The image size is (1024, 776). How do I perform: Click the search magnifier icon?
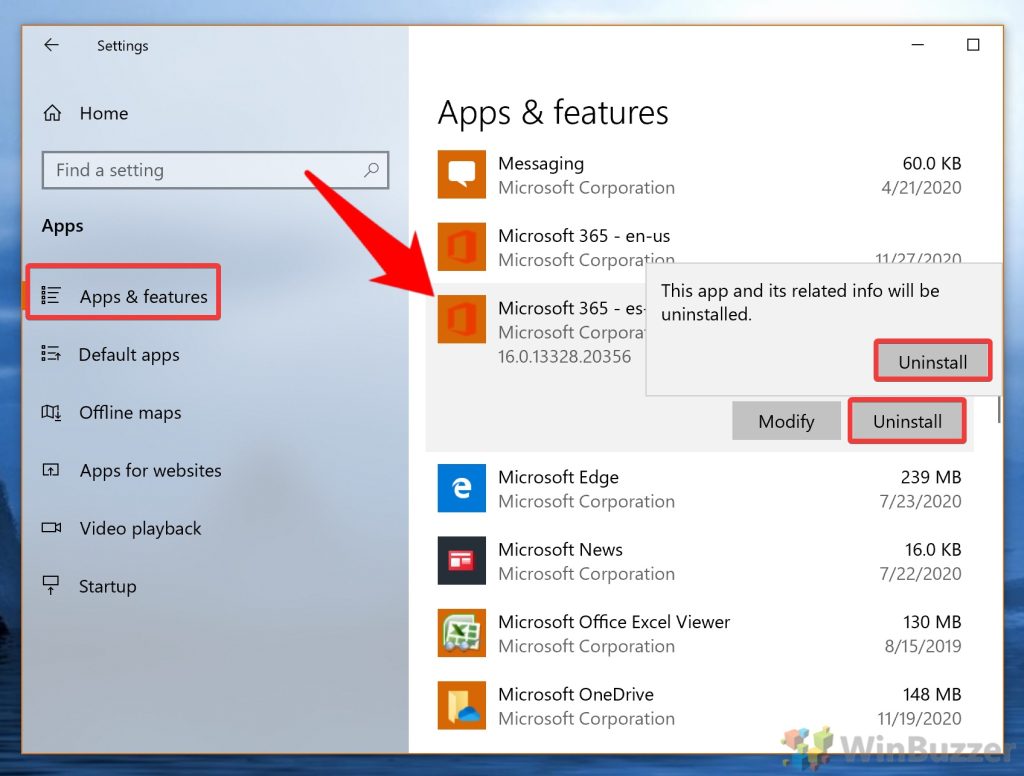(x=371, y=170)
